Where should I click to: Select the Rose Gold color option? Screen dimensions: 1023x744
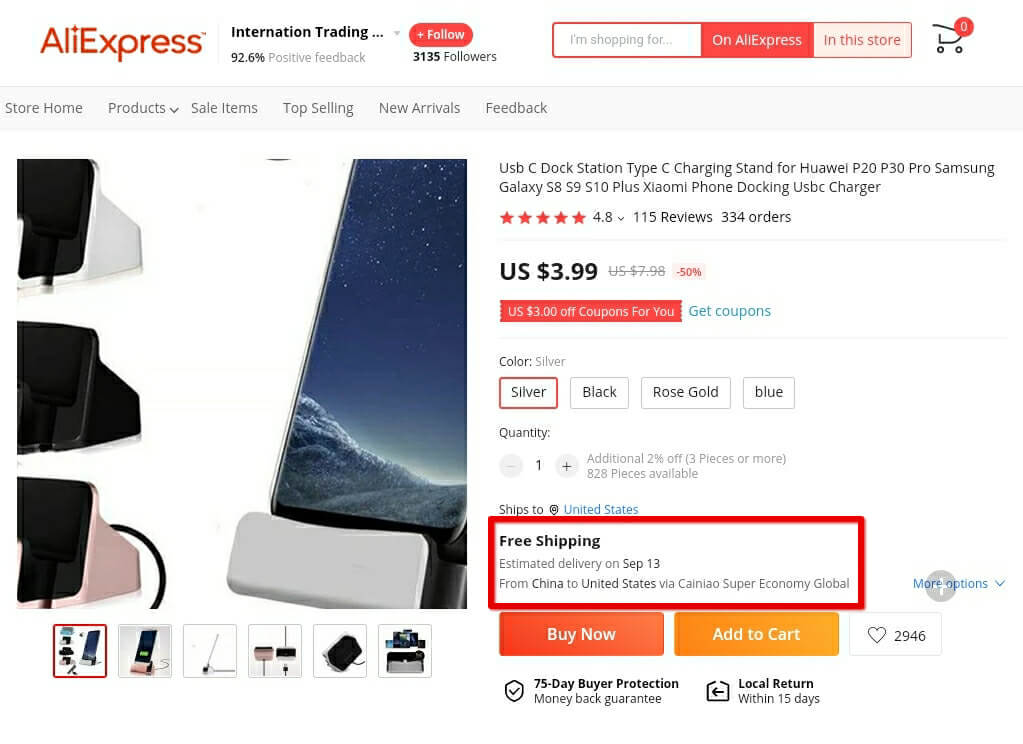[685, 392]
